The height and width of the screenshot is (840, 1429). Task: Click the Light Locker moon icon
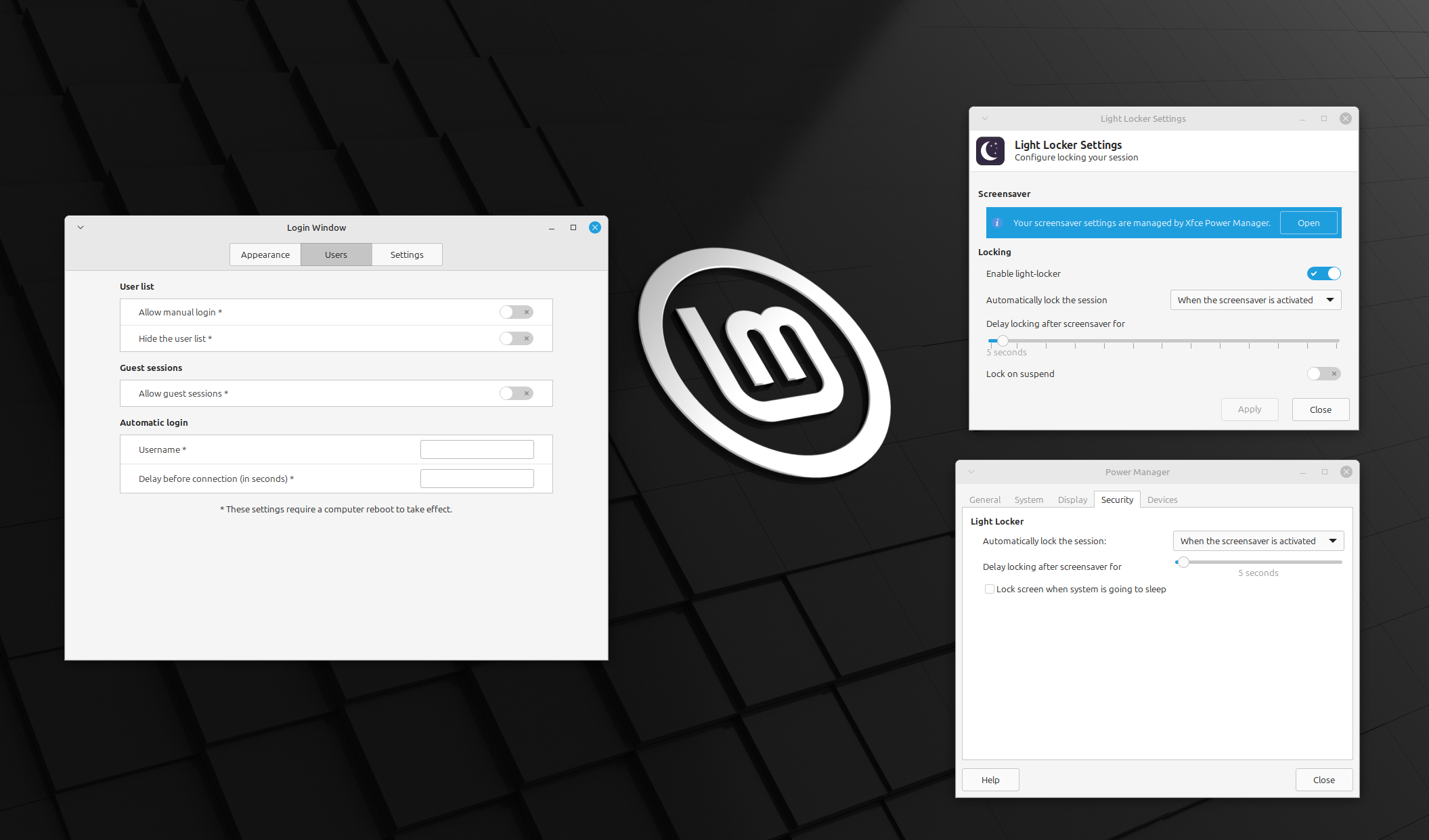[x=990, y=151]
